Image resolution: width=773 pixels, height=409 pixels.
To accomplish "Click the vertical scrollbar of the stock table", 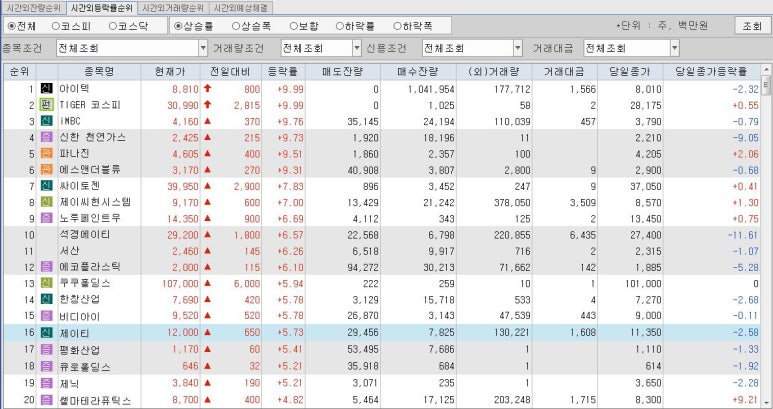I will coord(766,240).
